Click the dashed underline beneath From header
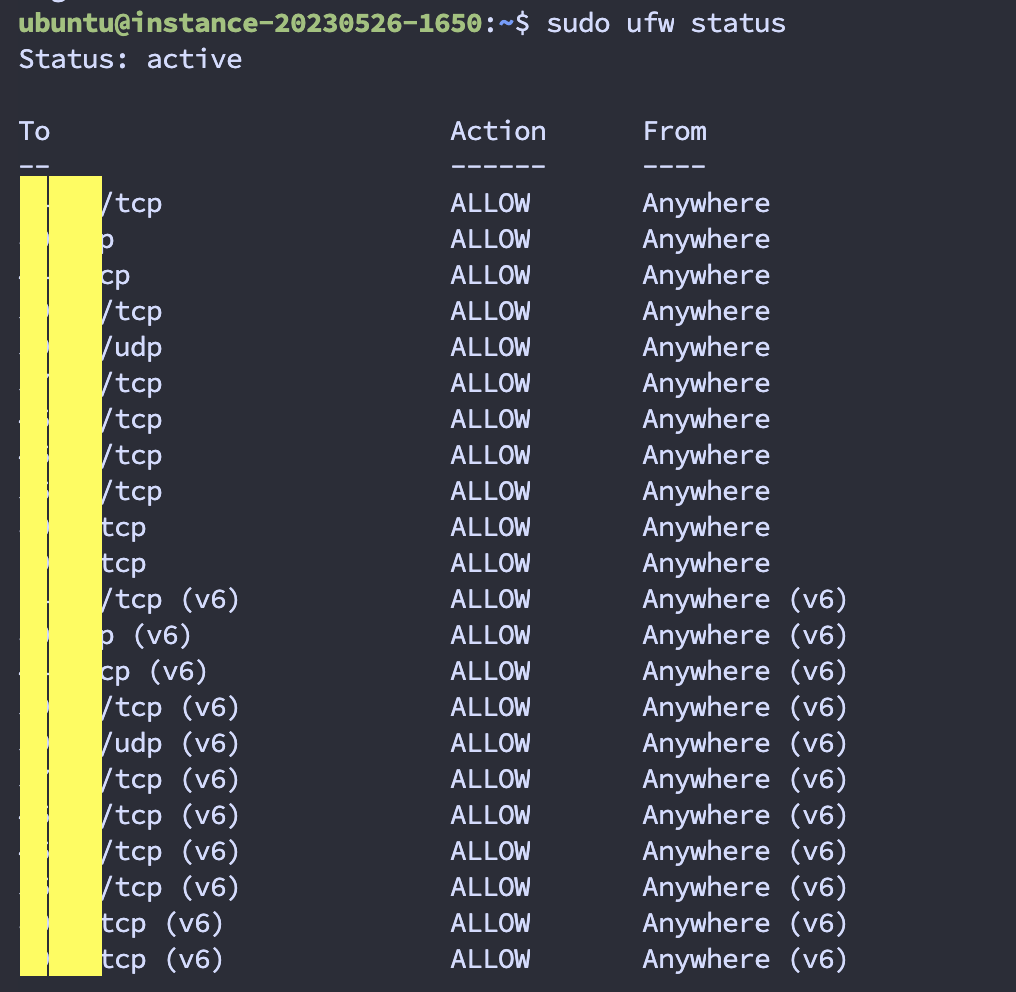This screenshot has height=992, width=1016. [x=674, y=166]
